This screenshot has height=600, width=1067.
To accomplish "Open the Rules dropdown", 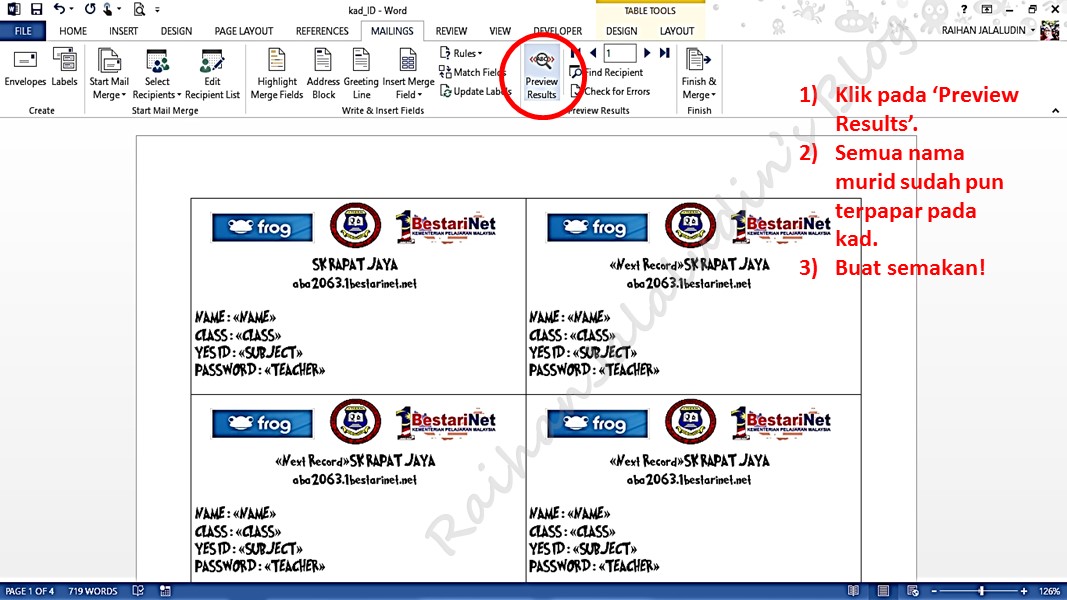I will tap(460, 53).
